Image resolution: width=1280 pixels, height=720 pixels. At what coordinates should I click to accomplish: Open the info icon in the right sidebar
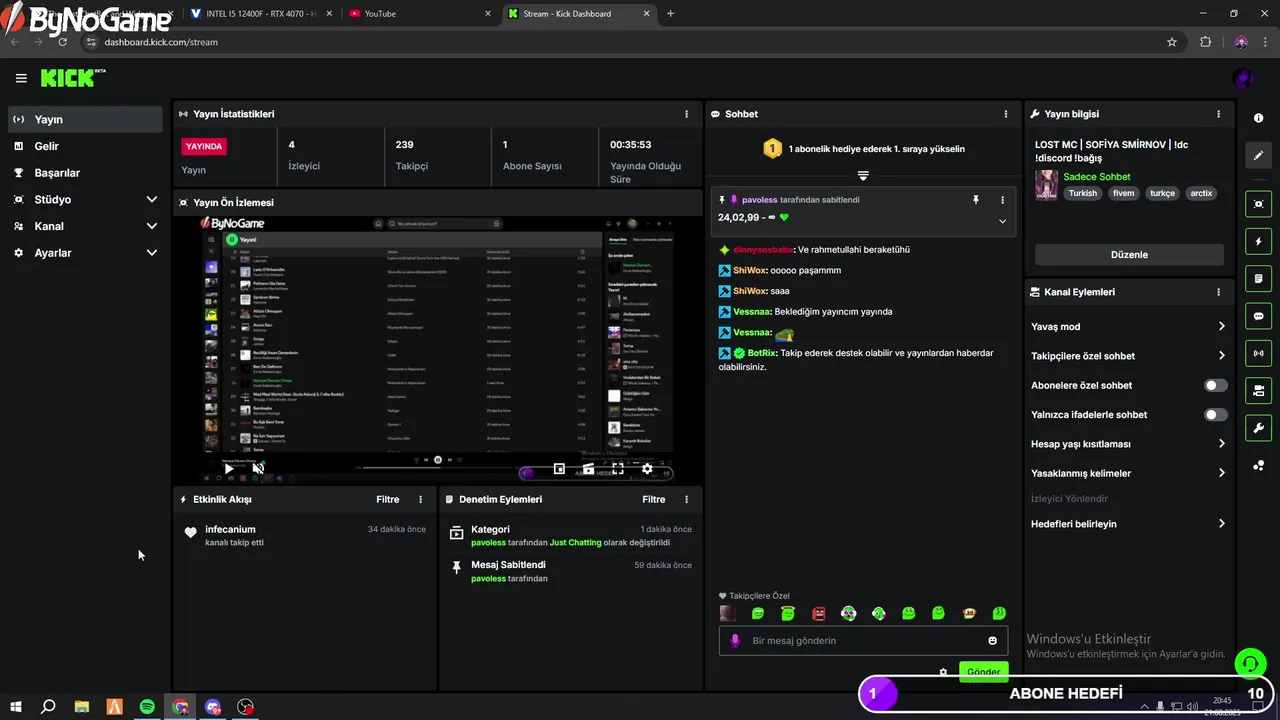pos(1258,118)
